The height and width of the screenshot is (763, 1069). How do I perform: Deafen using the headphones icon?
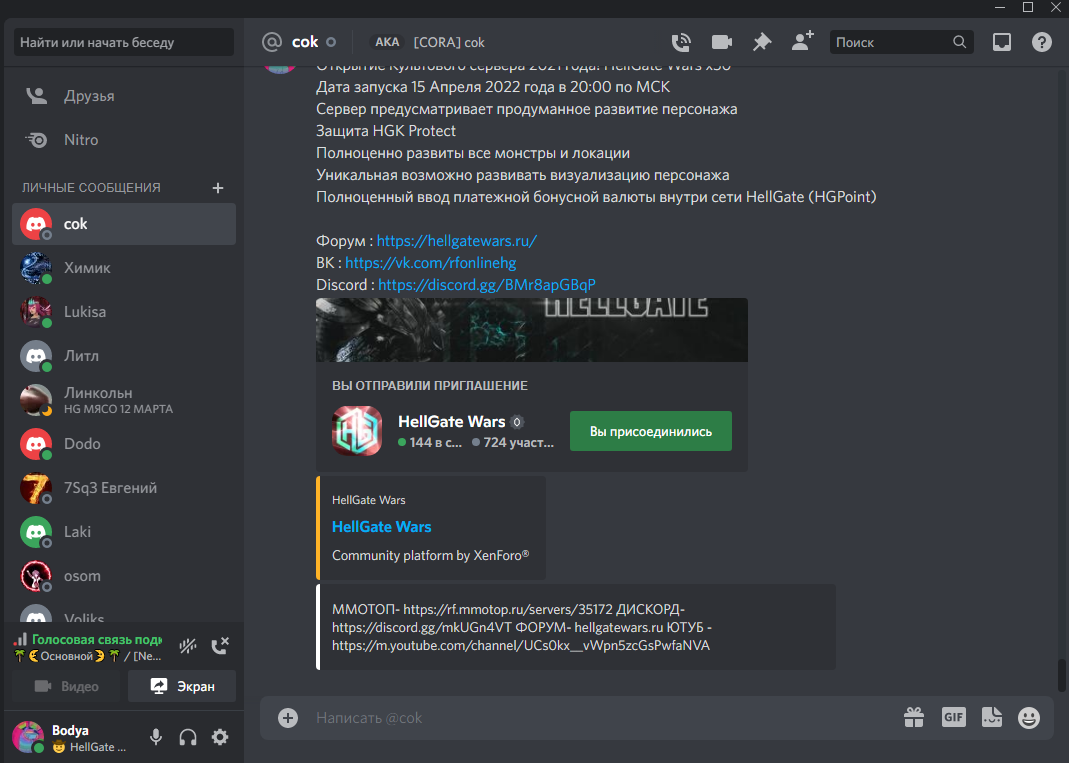click(x=187, y=737)
